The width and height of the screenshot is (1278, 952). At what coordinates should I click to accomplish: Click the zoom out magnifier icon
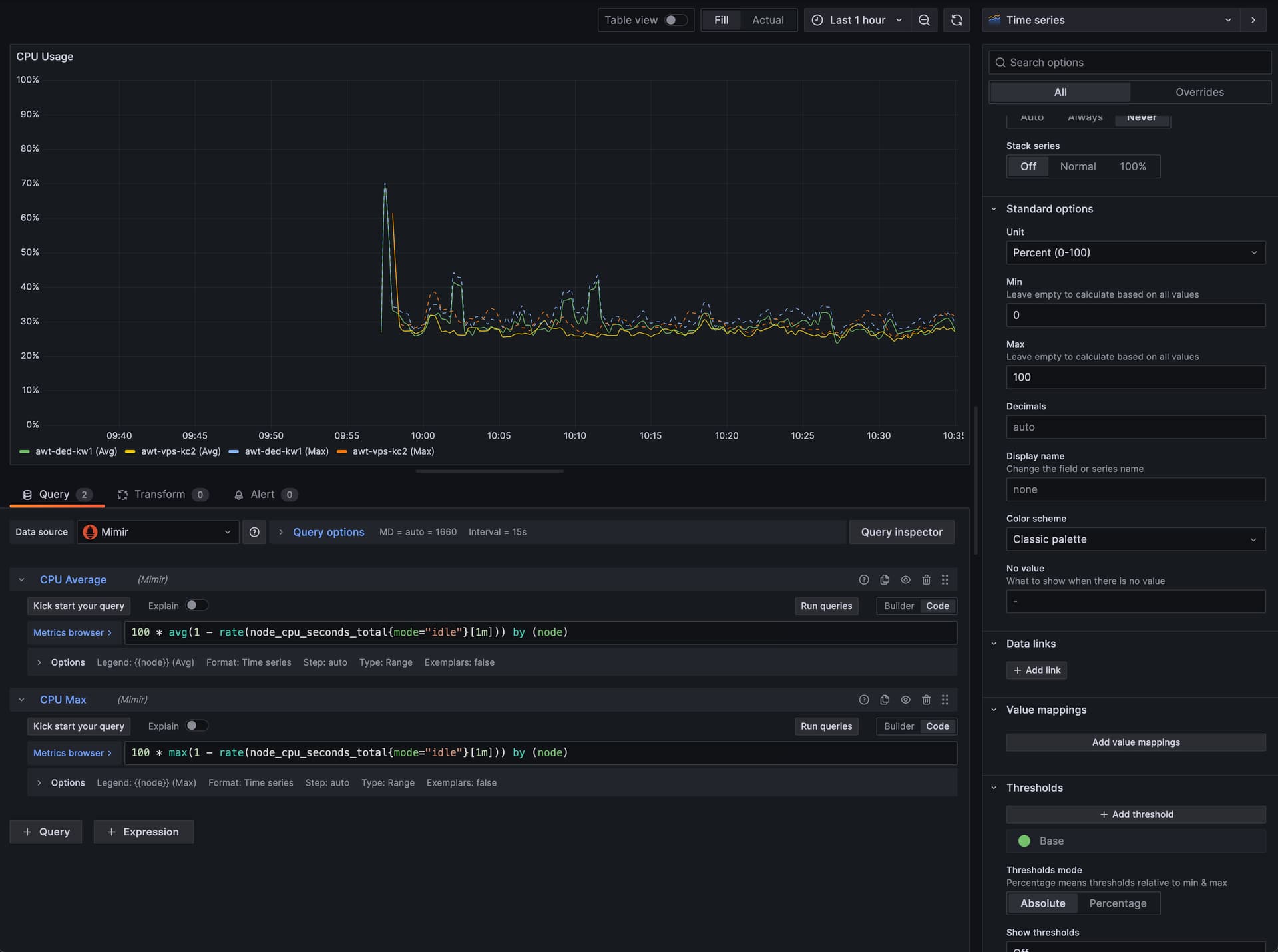[x=924, y=20]
